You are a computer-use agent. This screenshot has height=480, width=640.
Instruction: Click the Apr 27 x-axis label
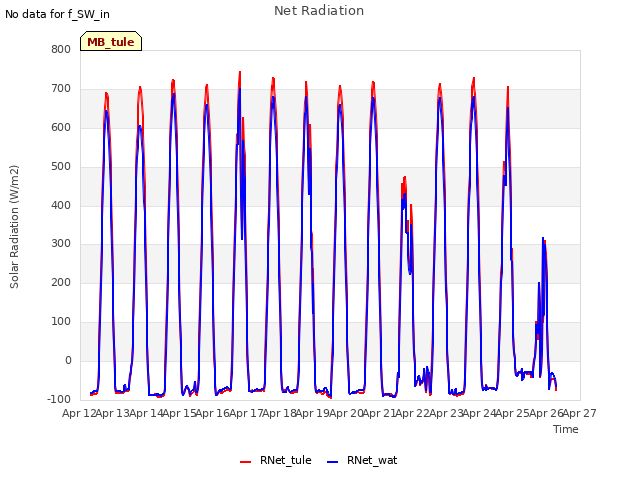580,413
